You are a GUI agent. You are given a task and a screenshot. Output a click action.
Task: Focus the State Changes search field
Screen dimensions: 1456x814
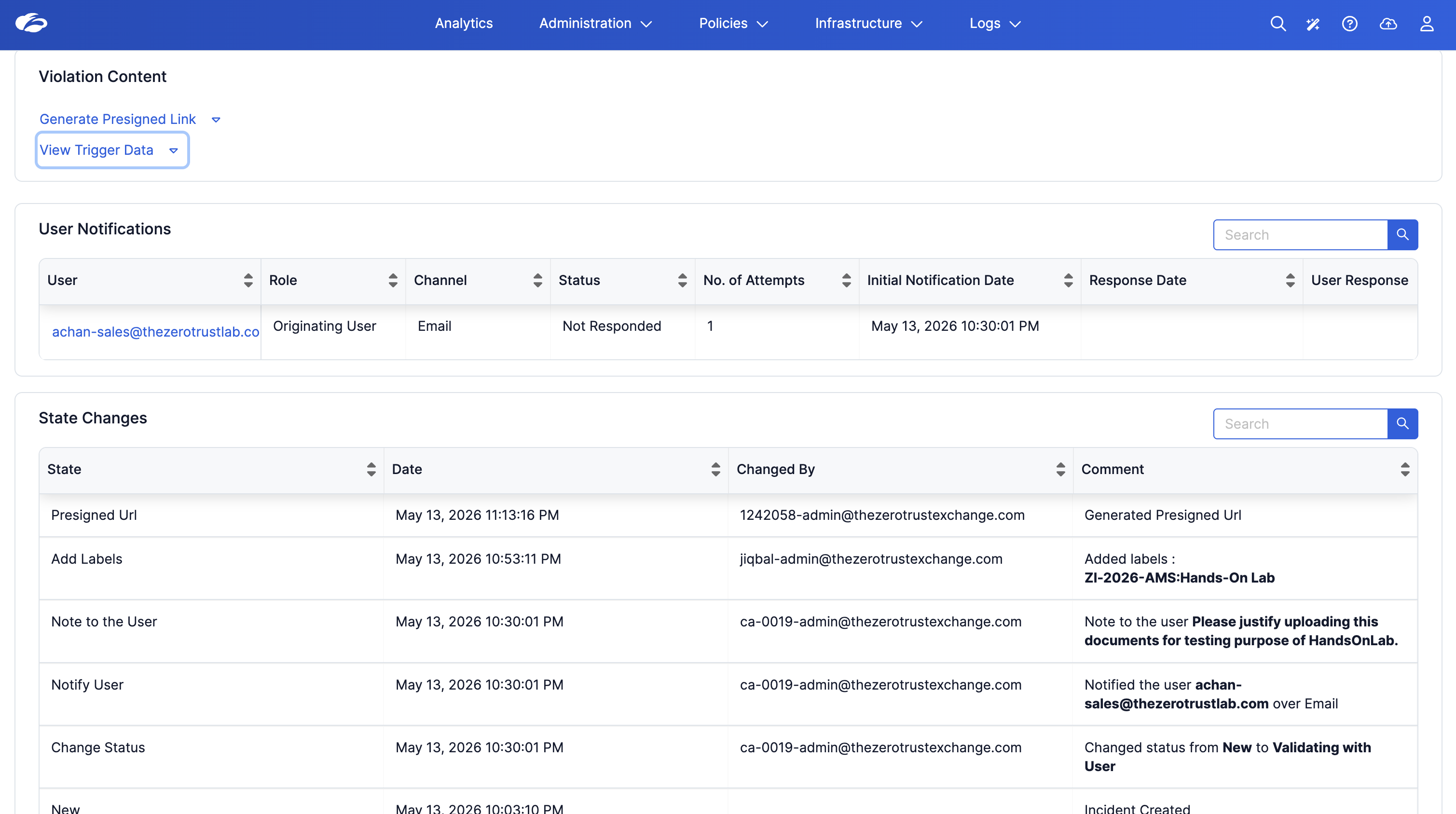[x=1301, y=424]
